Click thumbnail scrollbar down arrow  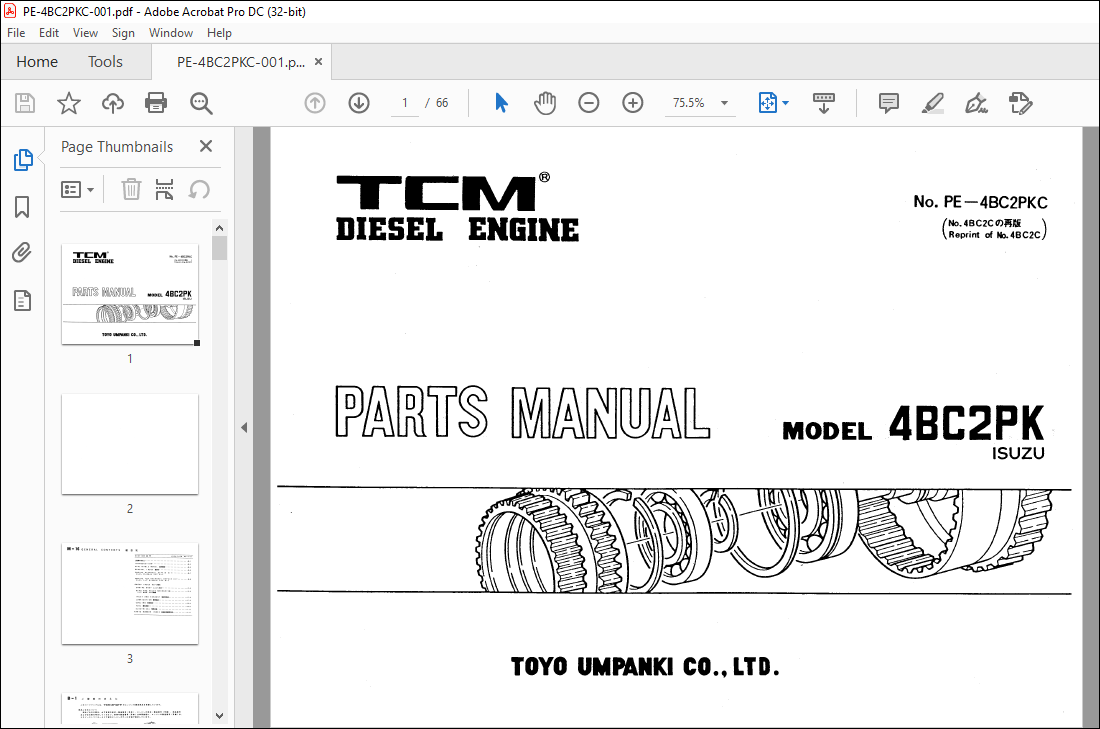220,716
